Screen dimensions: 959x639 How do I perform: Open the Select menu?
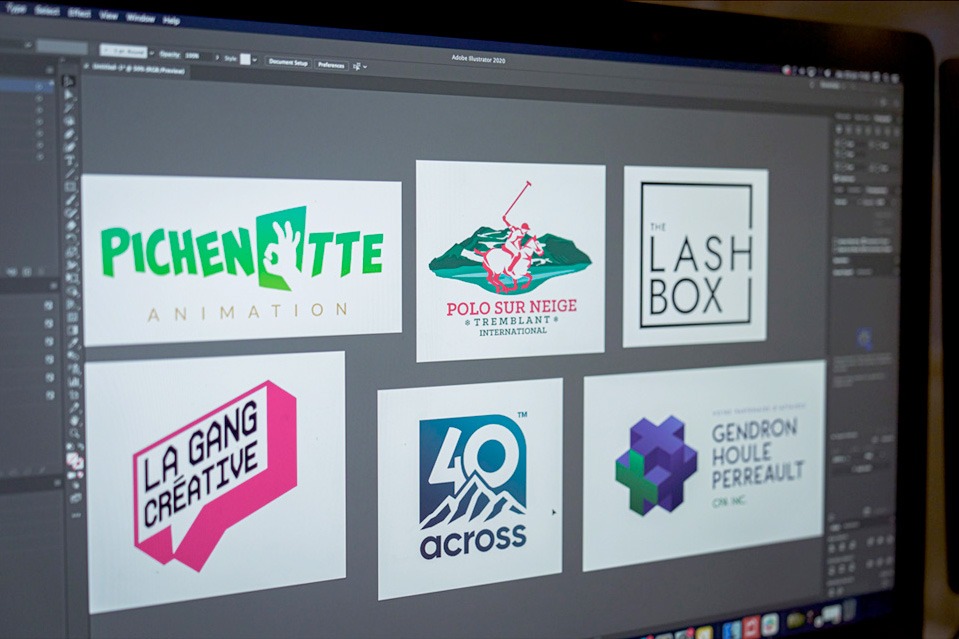(47, 11)
